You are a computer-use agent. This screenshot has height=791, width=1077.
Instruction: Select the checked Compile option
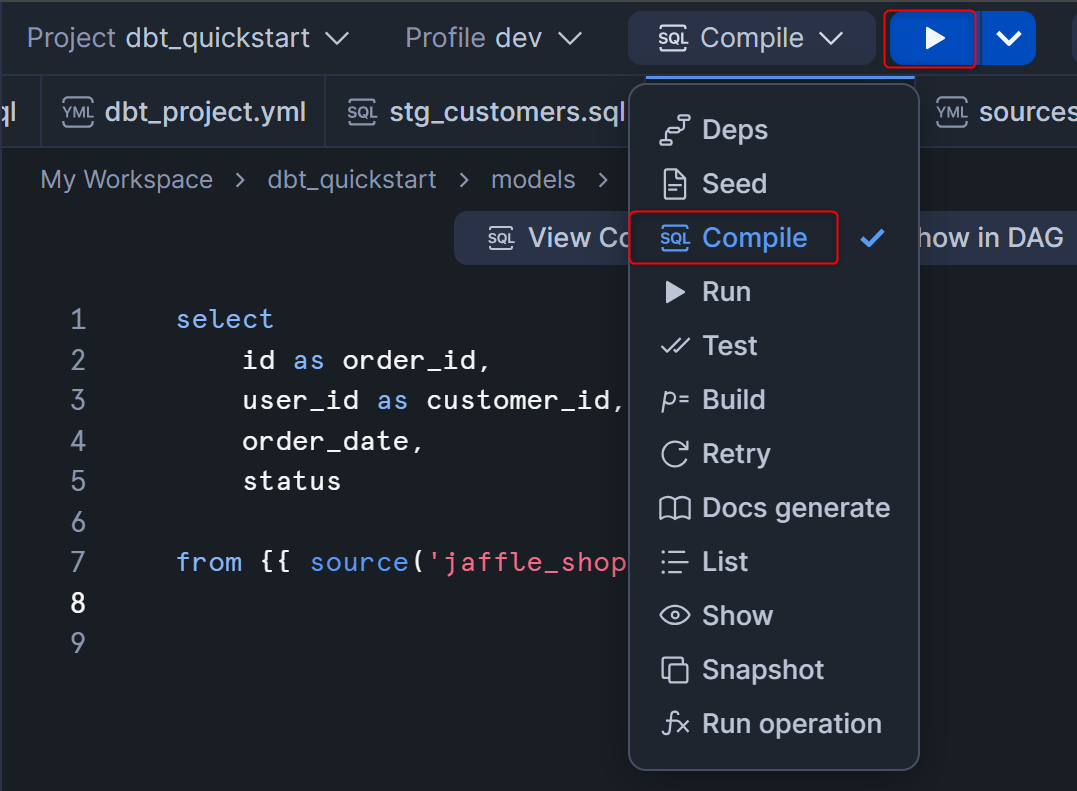754,238
